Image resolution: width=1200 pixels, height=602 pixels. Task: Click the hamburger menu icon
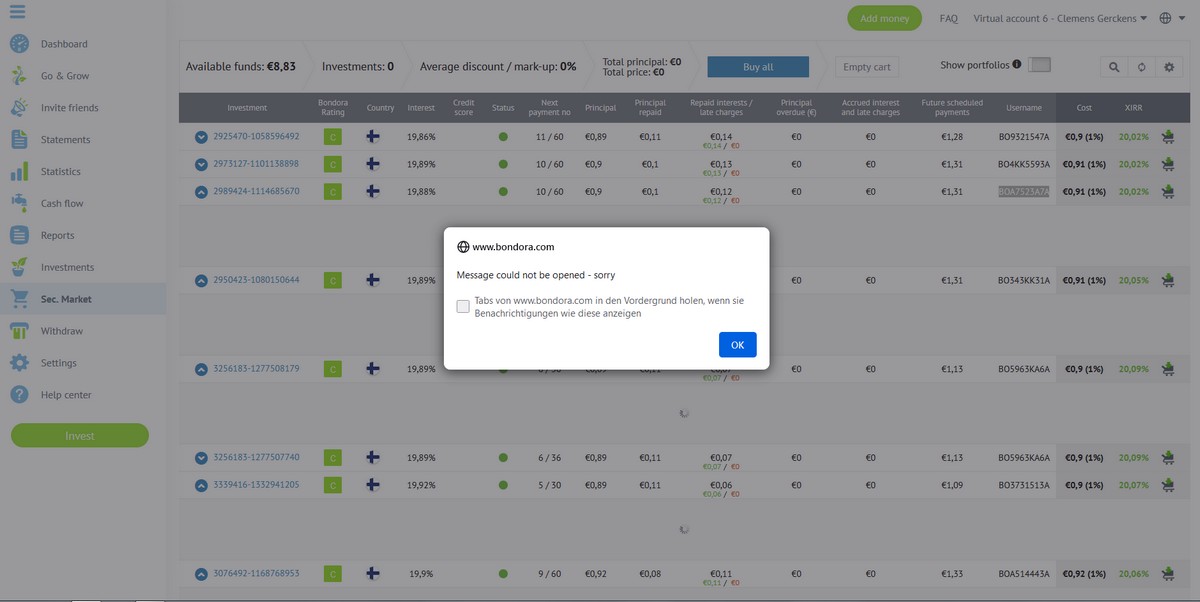point(18,13)
